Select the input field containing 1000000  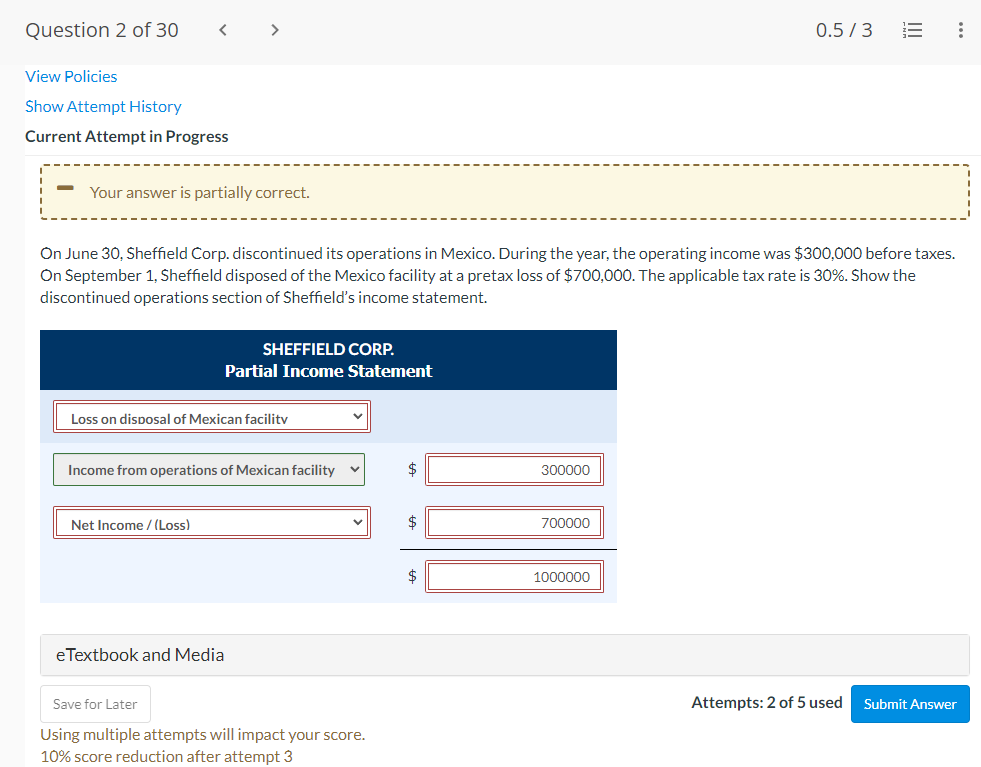[514, 576]
